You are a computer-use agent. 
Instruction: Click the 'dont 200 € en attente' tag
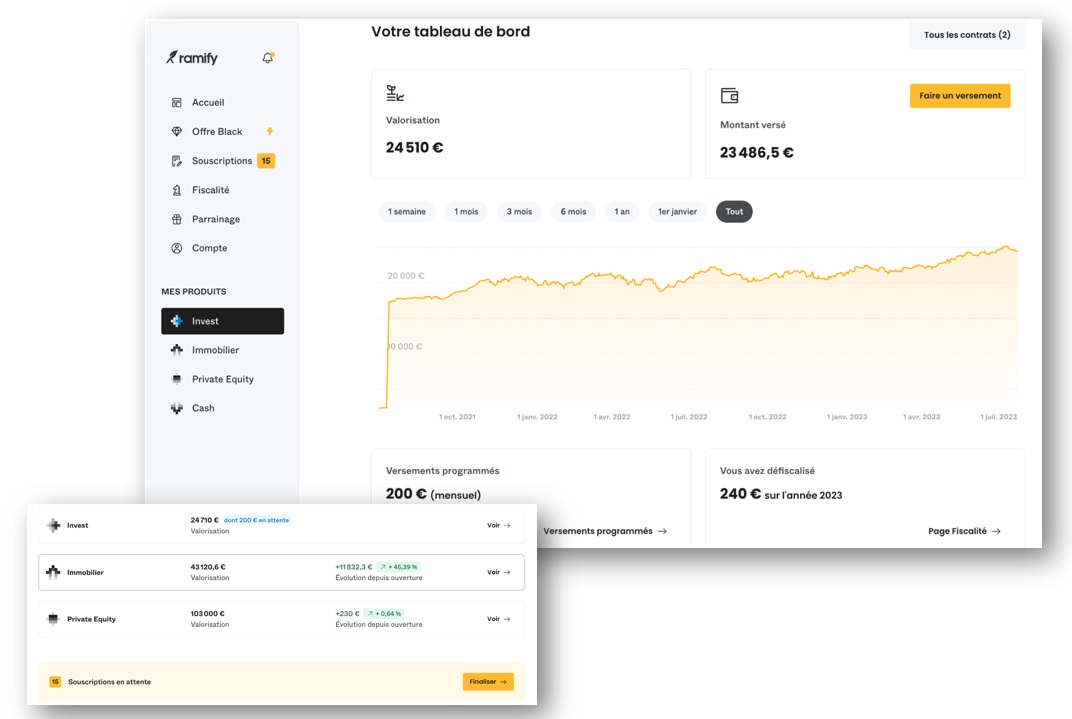256,520
